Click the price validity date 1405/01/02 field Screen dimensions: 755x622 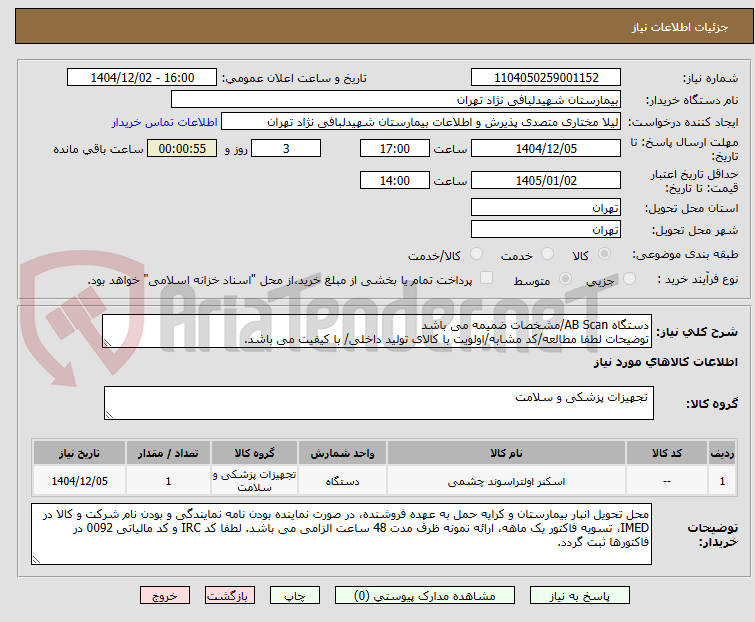[546, 181]
